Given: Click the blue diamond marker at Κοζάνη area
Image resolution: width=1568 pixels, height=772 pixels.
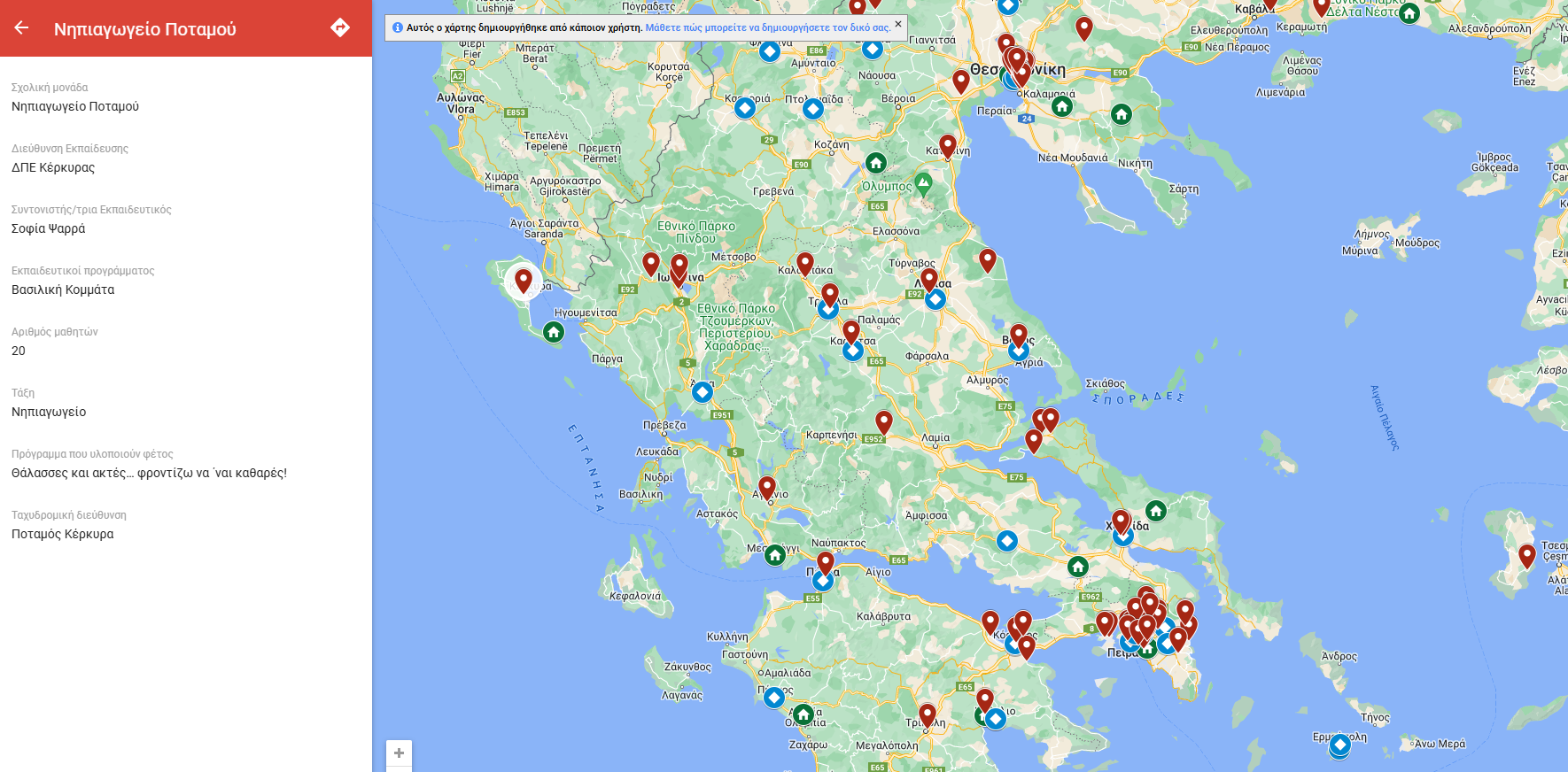Looking at the screenshot, I should pyautogui.click(x=745, y=108).
